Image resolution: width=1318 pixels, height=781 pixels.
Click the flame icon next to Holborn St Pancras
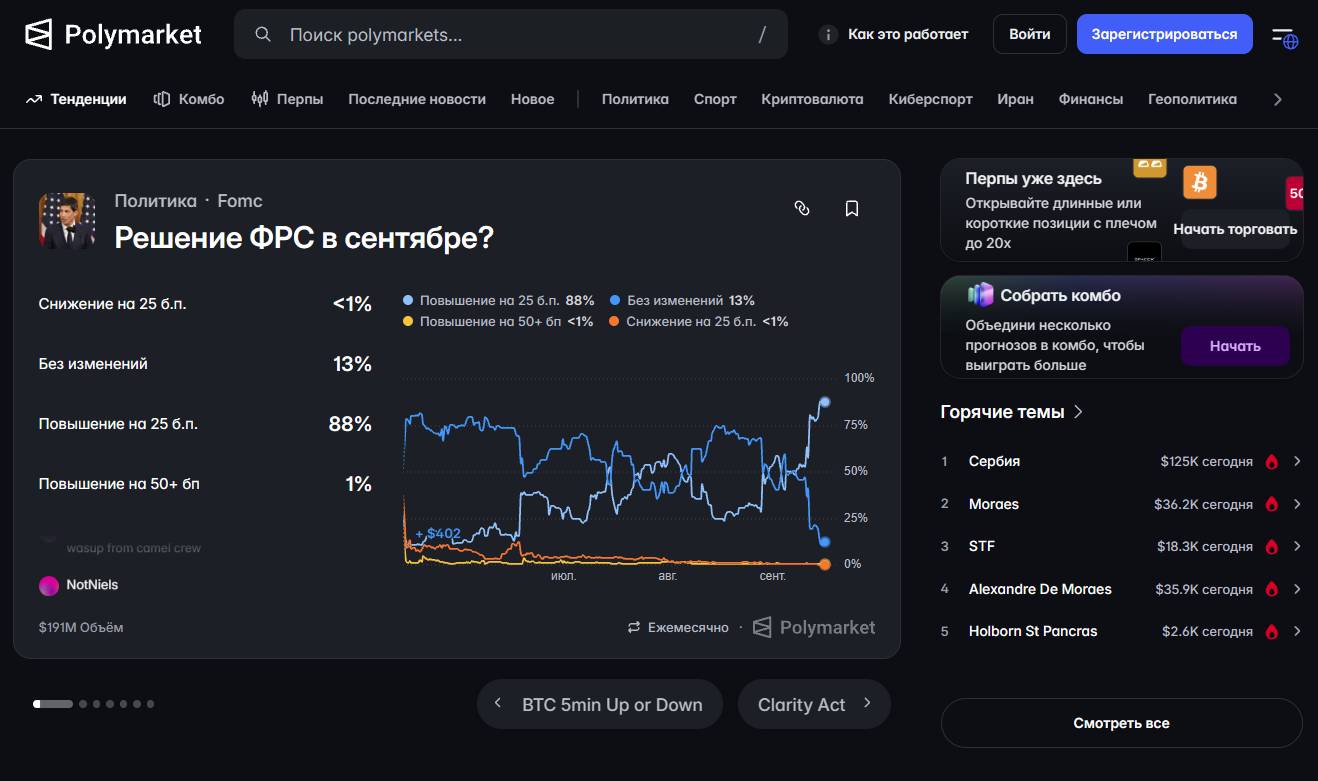[1272, 632]
